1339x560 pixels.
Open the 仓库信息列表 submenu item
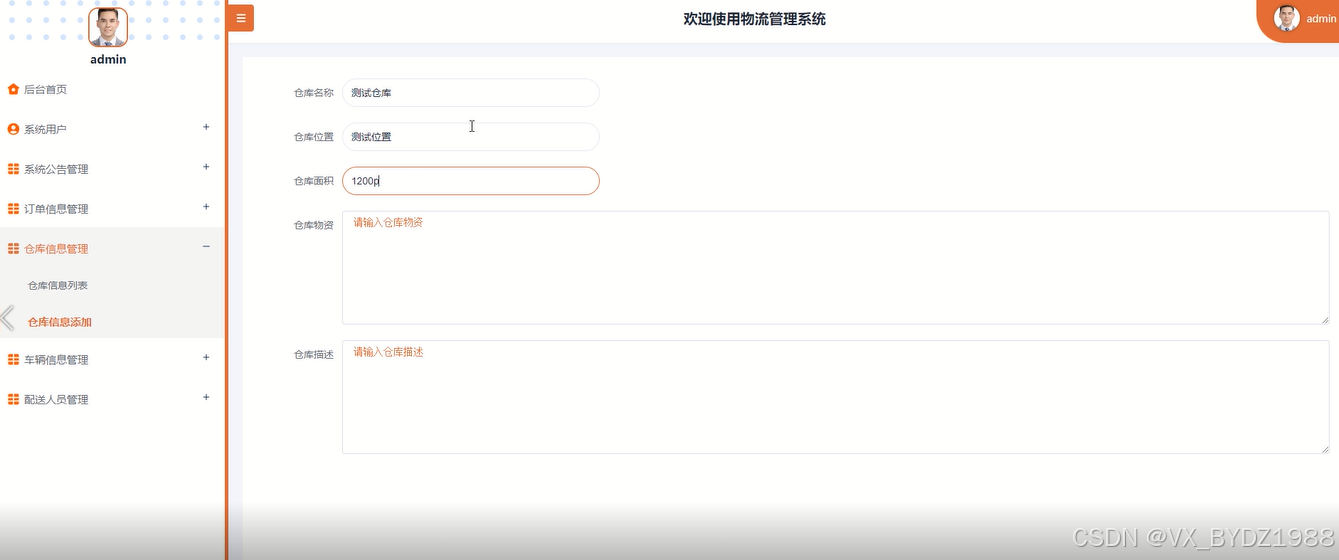[x=58, y=286]
